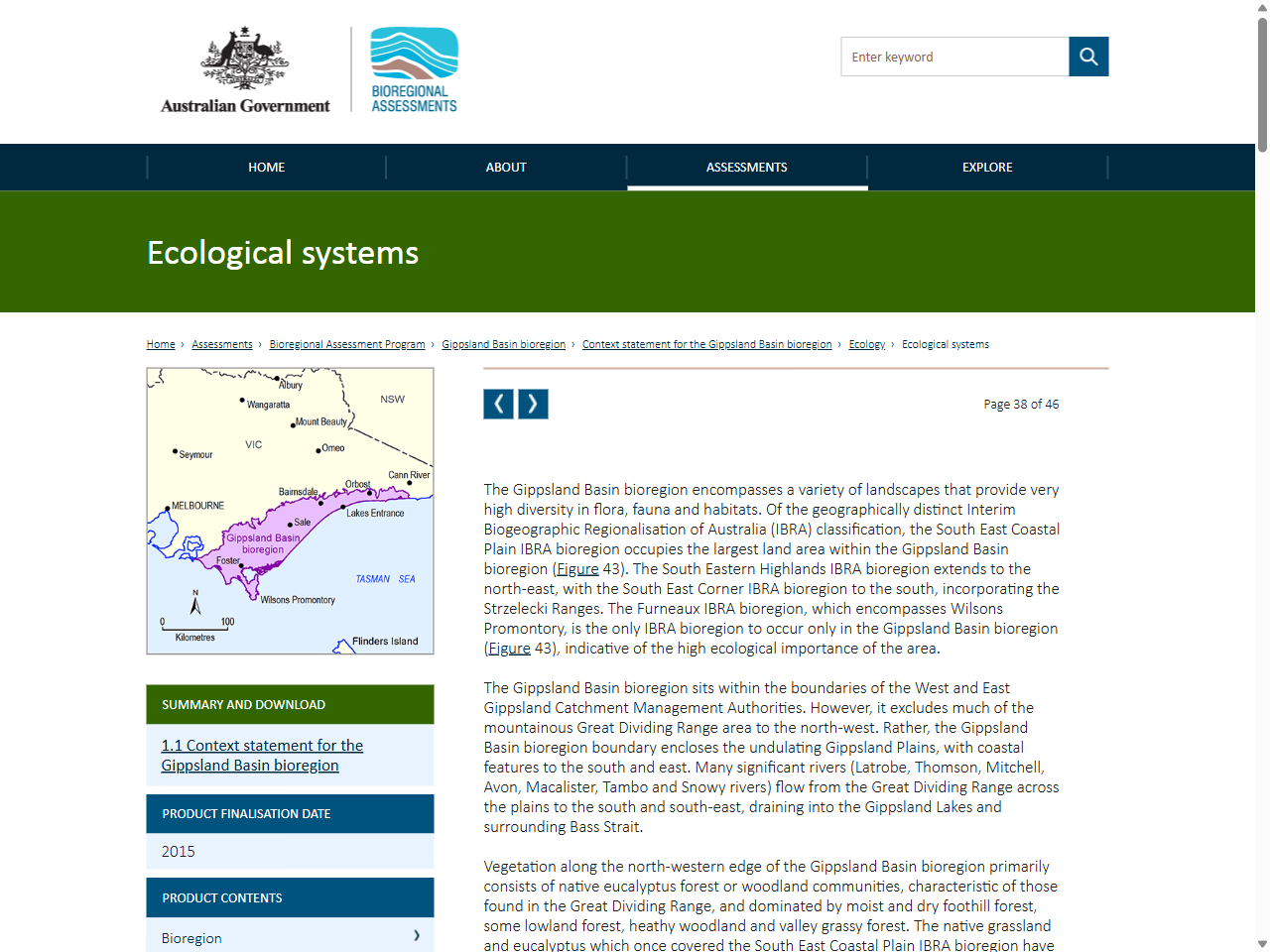This screenshot has width=1270, height=952.
Task: Open the HOME navigation menu
Action: (x=266, y=167)
